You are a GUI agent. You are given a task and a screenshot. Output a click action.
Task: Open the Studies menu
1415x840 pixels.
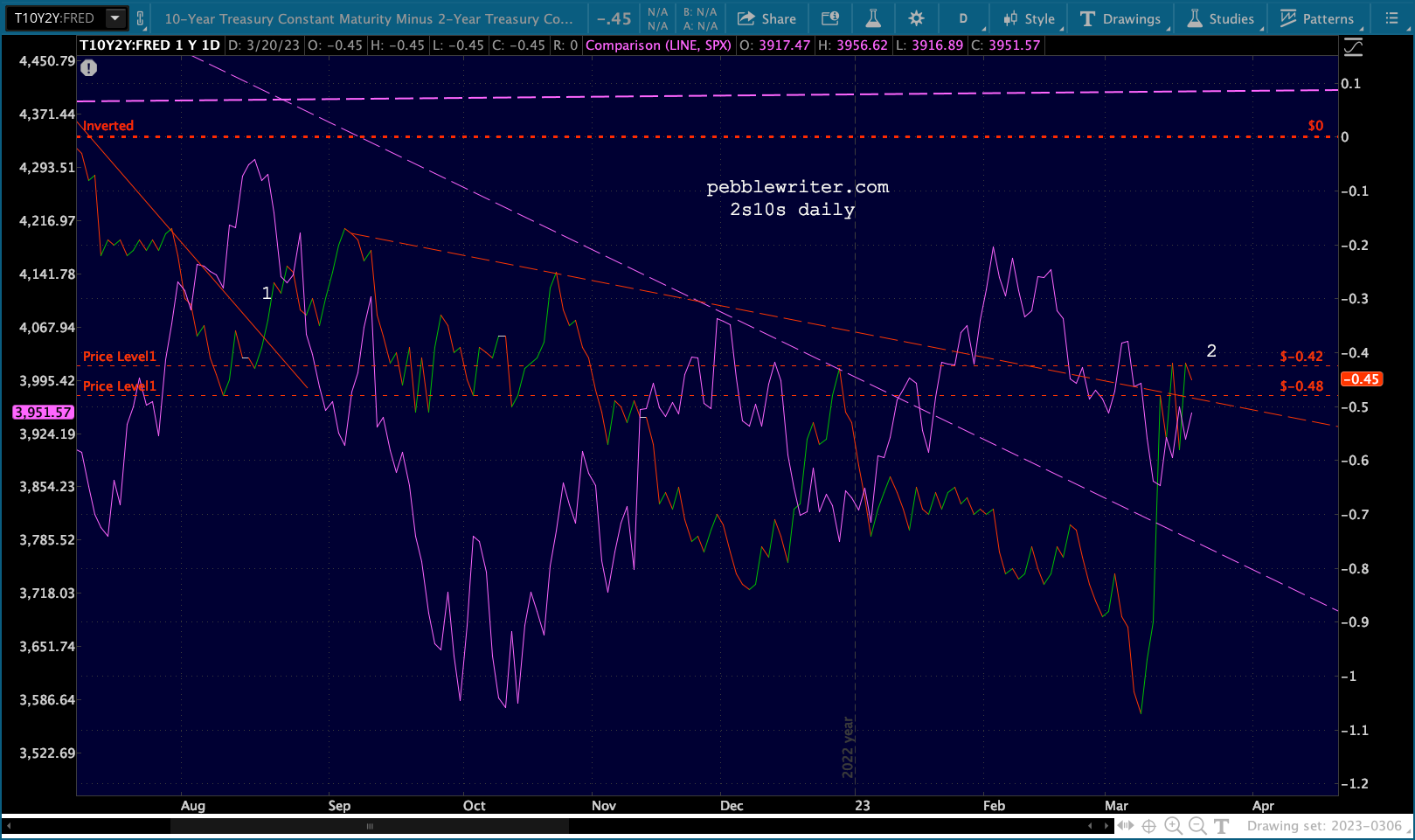pos(1222,18)
